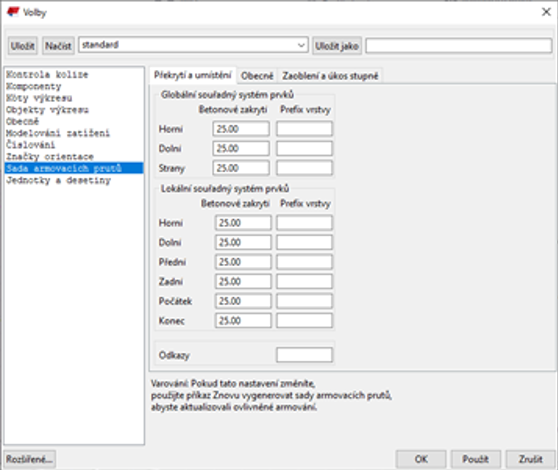Edit Zadní concrete cover field
The height and width of the screenshot is (470, 558).
coord(243,281)
